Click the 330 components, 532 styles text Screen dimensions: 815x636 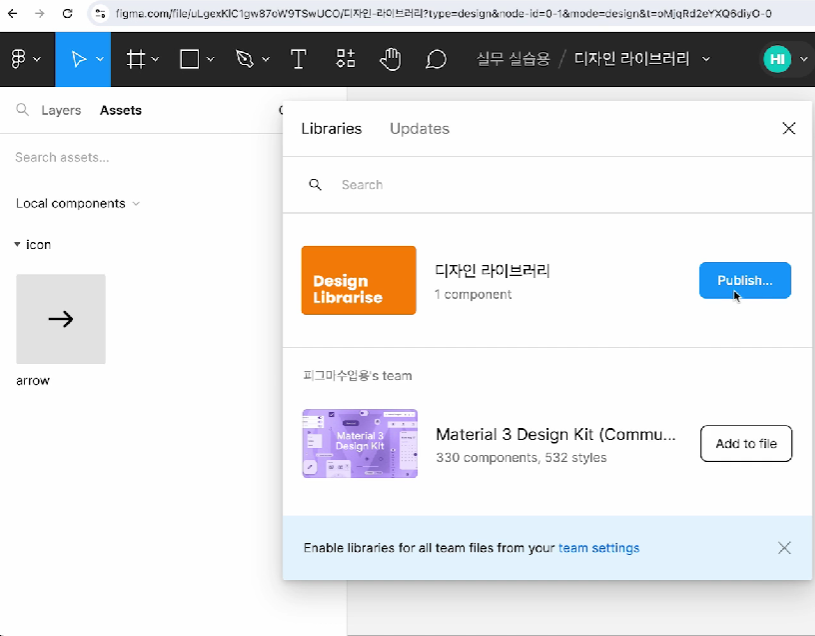tap(521, 458)
